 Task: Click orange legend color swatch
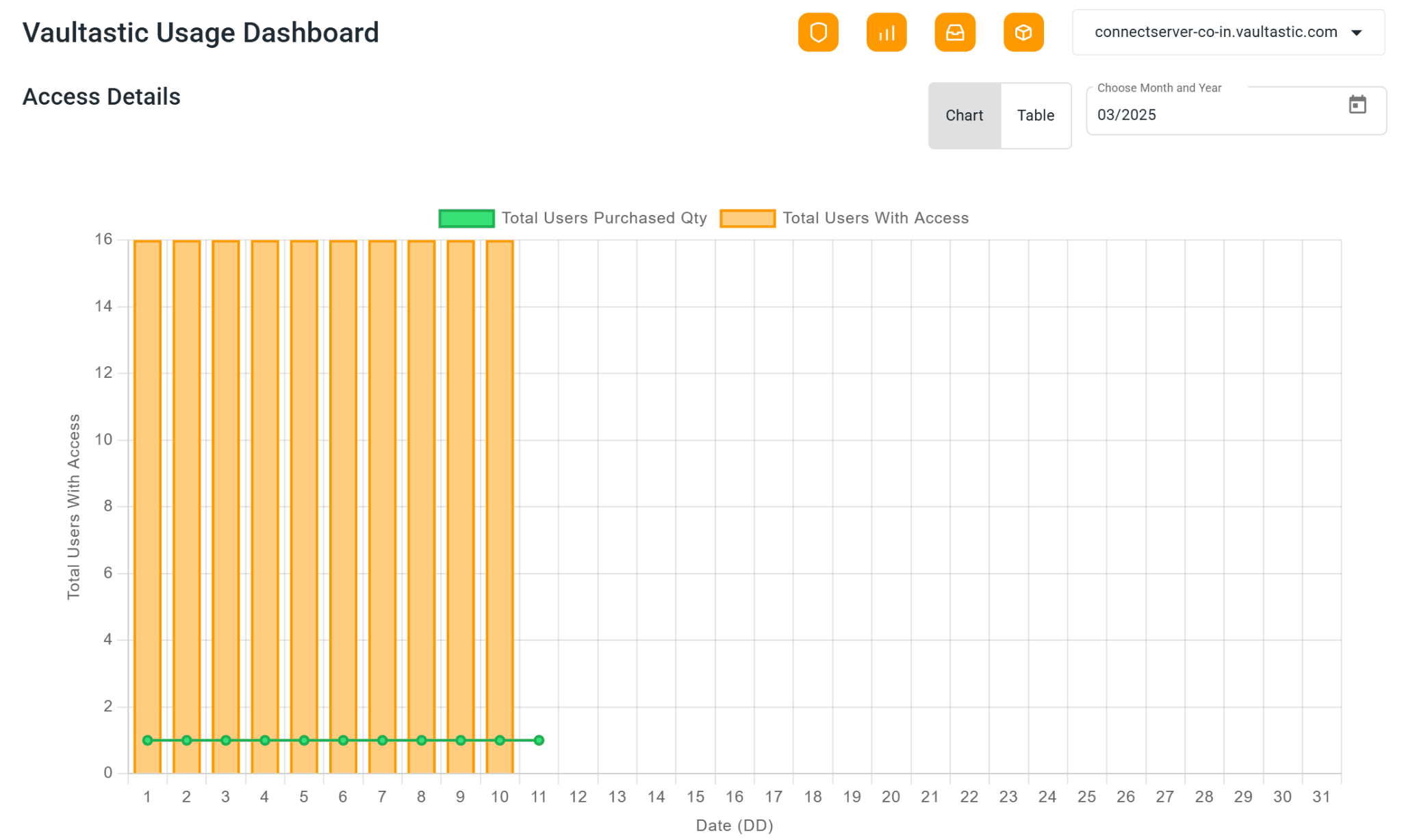point(747,218)
